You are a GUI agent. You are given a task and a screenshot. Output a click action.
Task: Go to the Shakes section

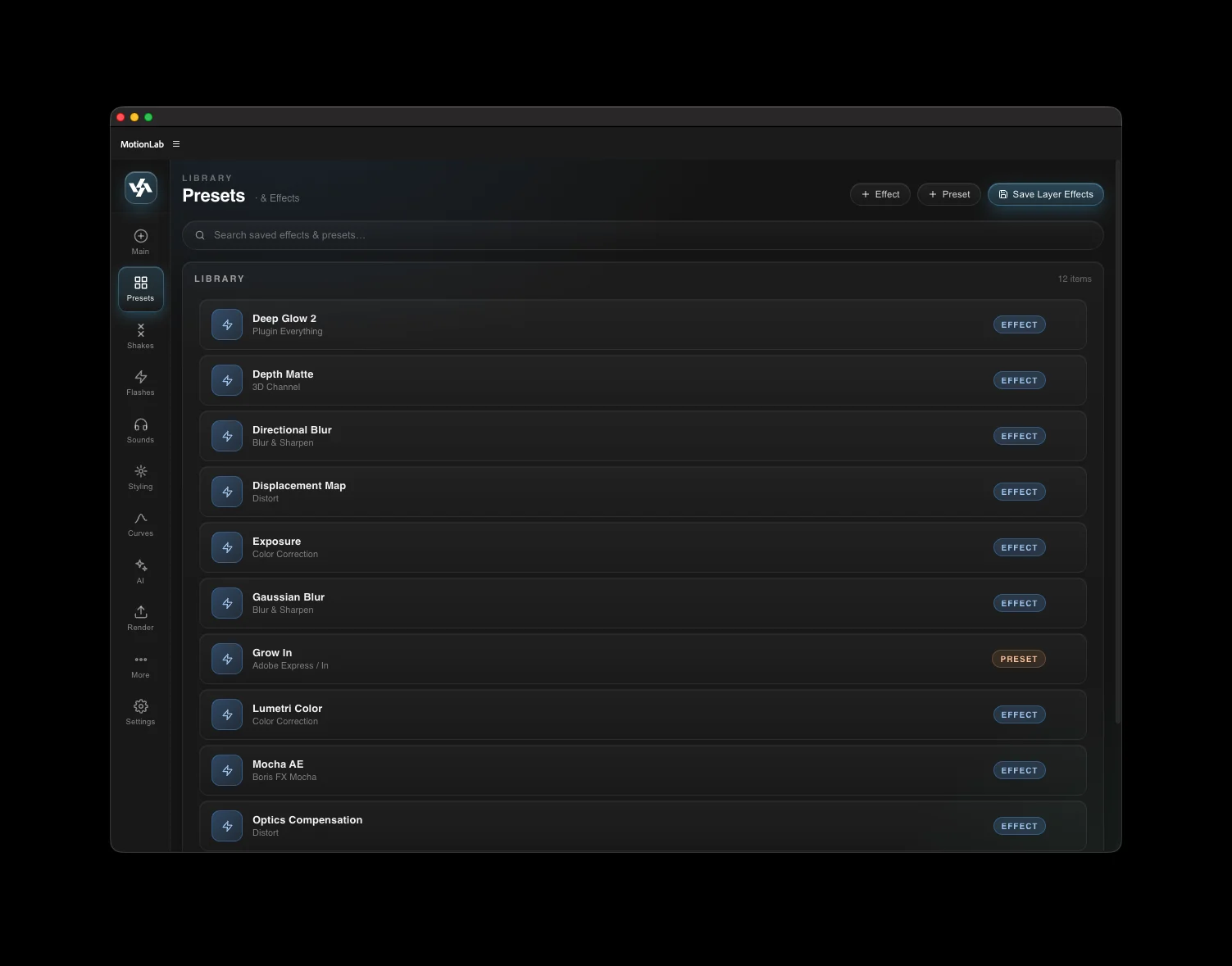141,336
